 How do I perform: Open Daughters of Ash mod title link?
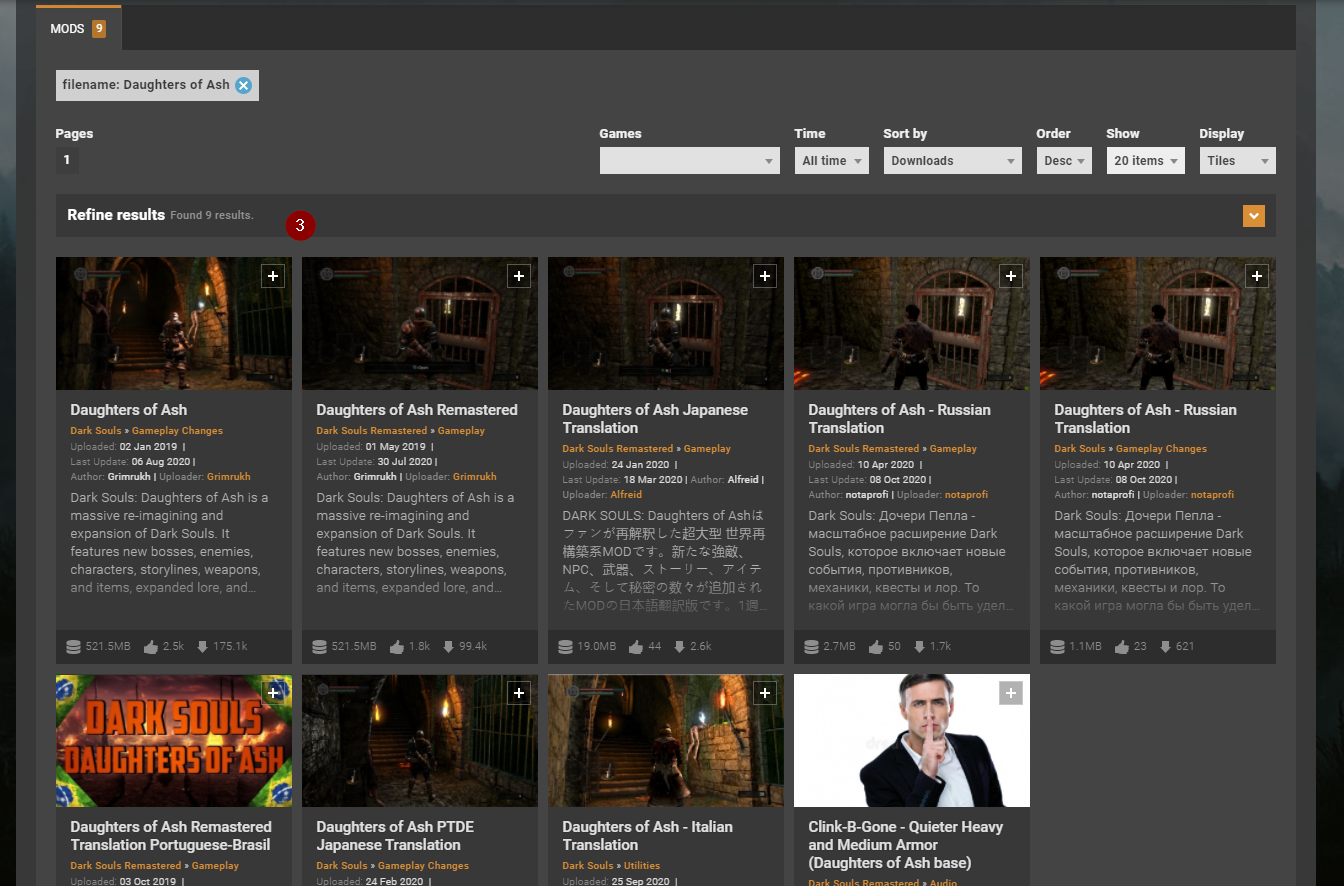point(128,410)
